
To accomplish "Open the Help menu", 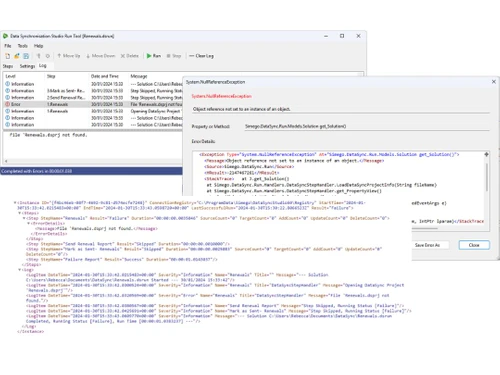I will [x=38, y=46].
